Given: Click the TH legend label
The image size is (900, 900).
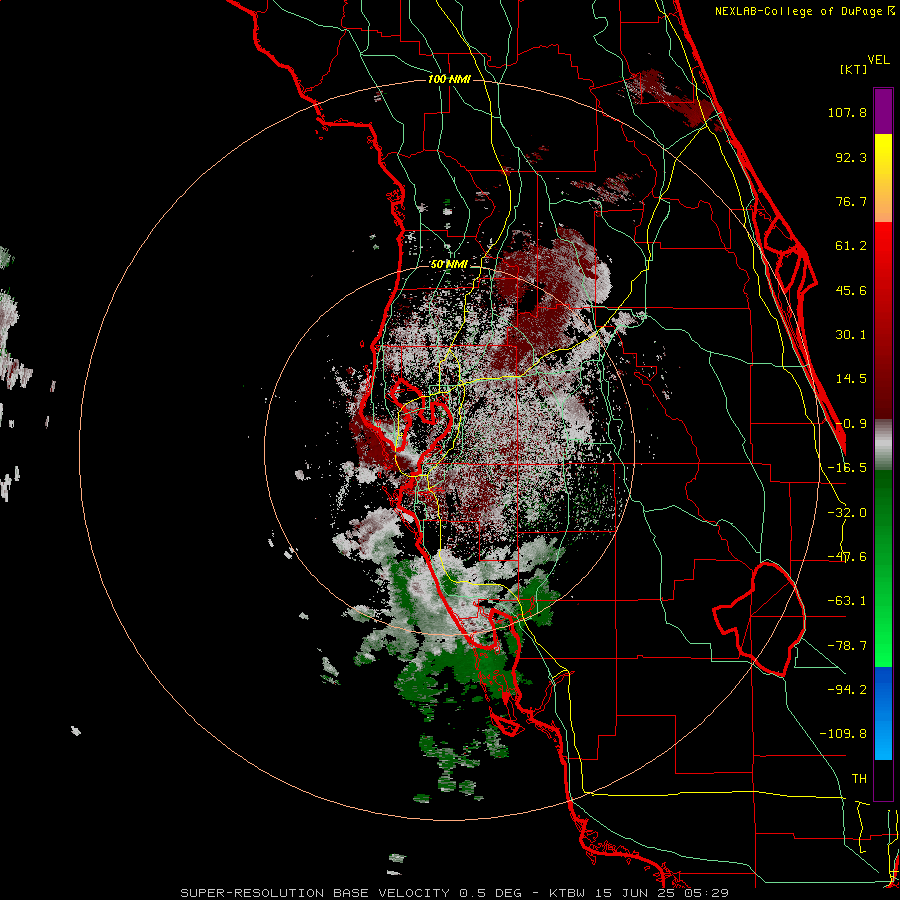Looking at the screenshot, I should click(859, 779).
